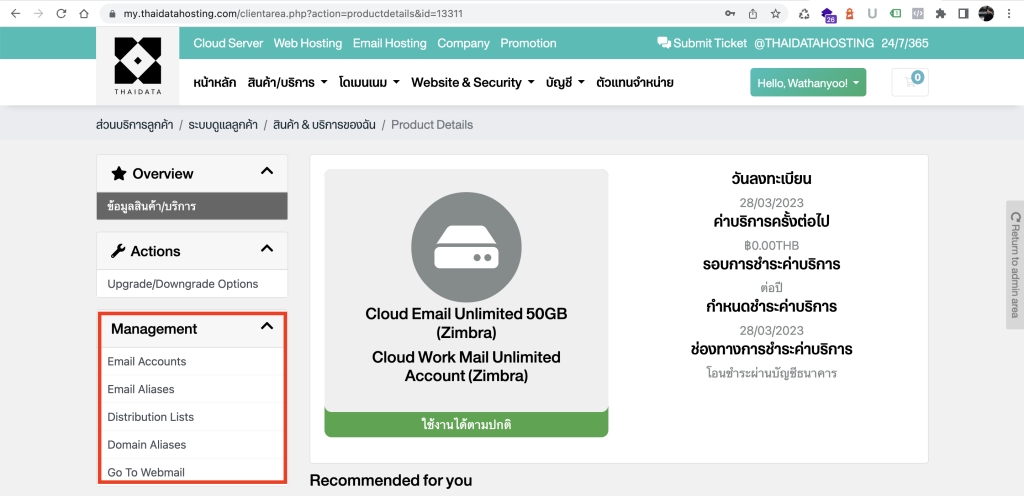Open the browser extensions puzzle icon

940,14
